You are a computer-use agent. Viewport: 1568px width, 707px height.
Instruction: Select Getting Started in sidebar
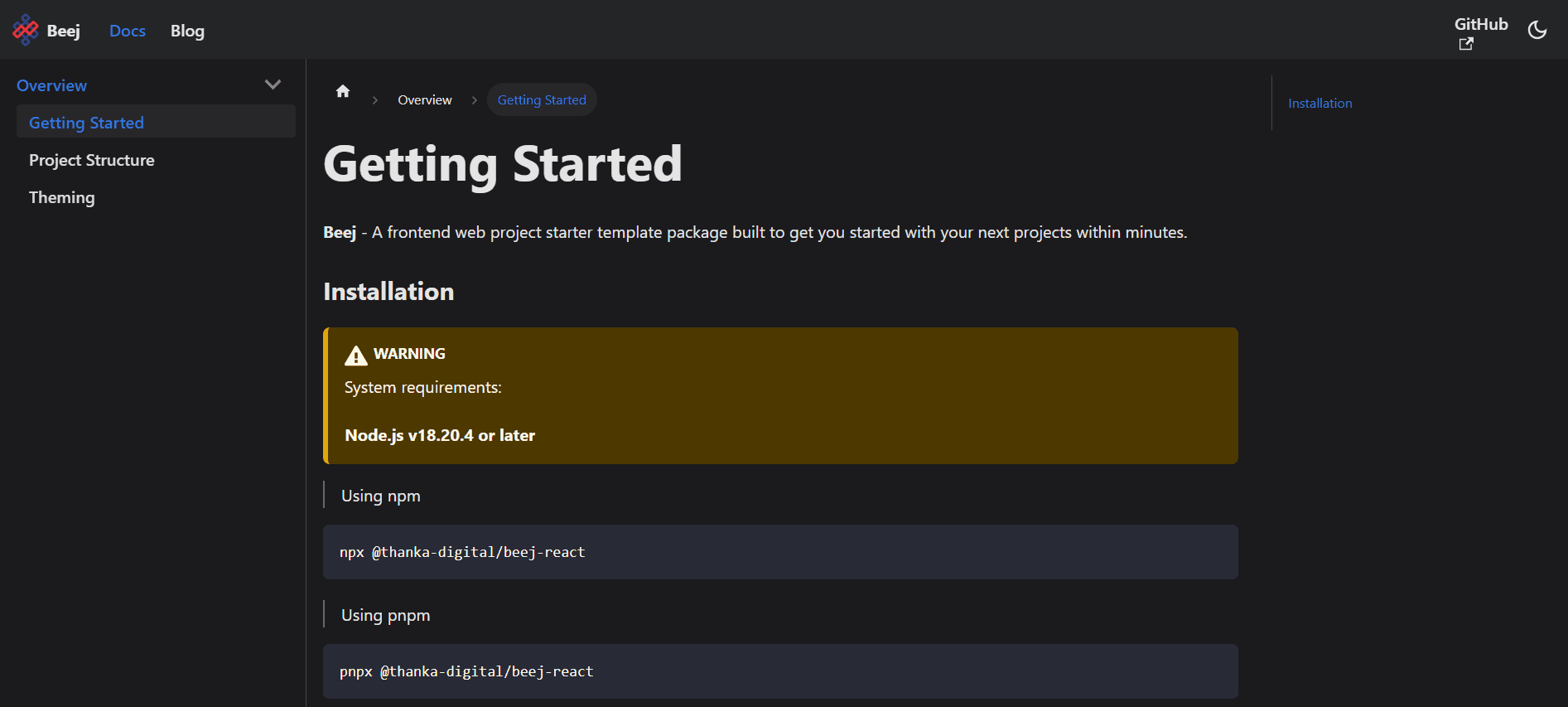pos(156,122)
